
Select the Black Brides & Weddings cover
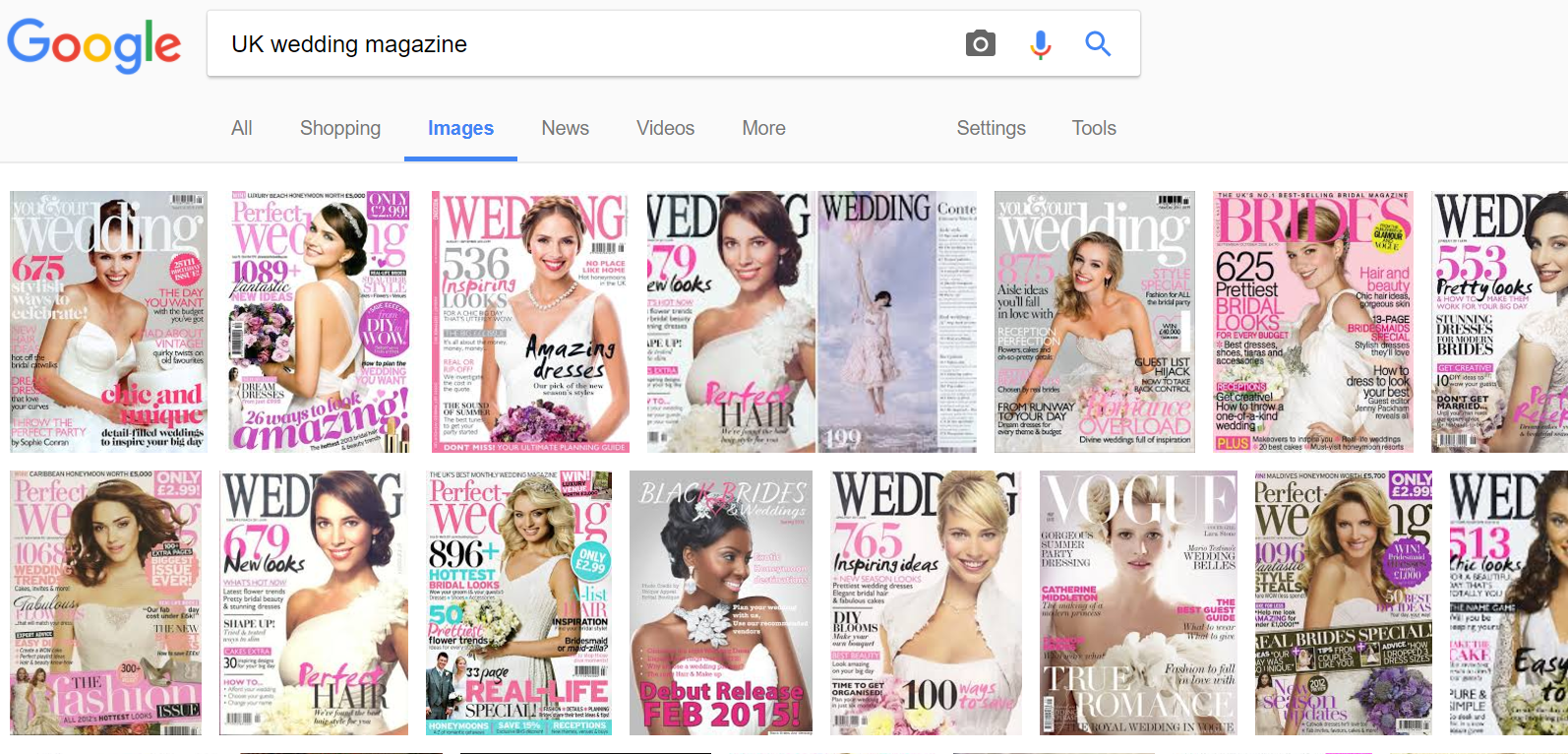(x=722, y=602)
